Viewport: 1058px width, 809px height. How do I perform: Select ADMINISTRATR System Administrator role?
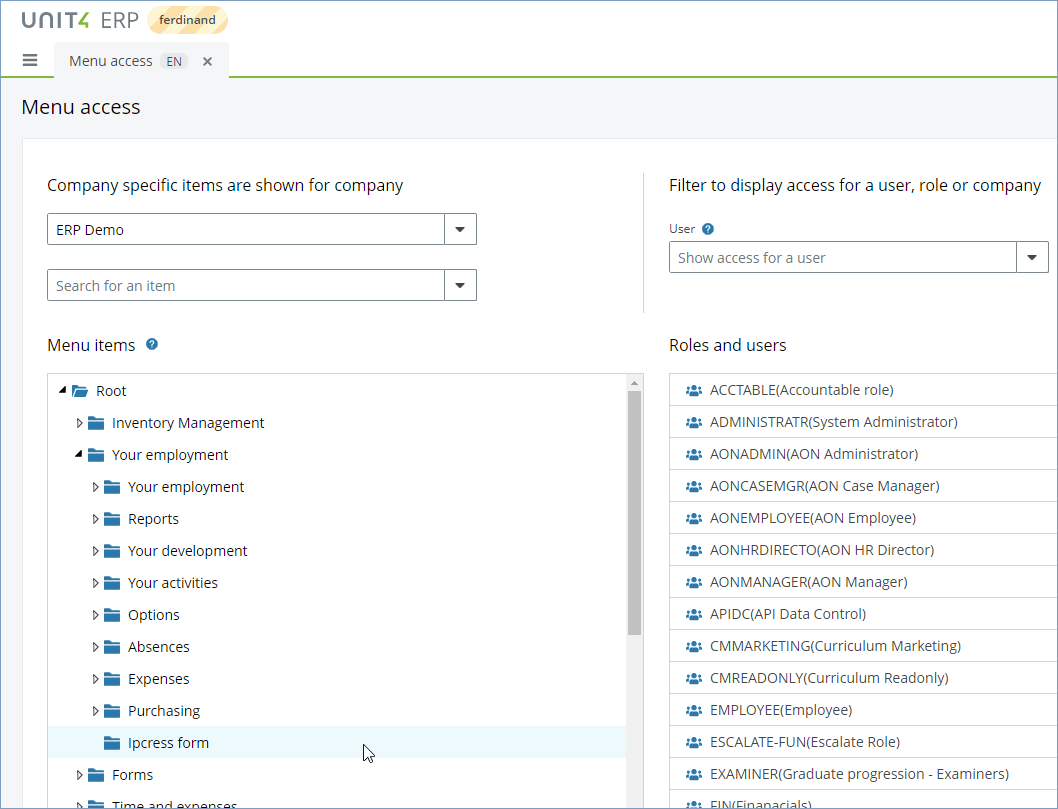click(833, 422)
